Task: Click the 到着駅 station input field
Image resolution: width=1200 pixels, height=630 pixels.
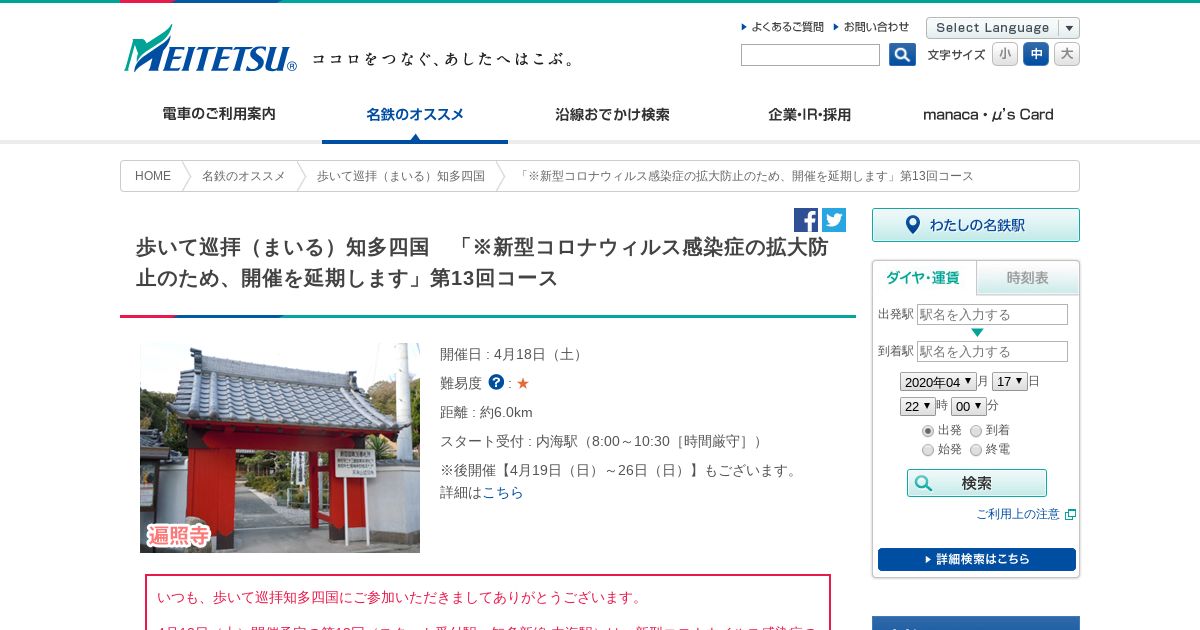Action: point(992,352)
